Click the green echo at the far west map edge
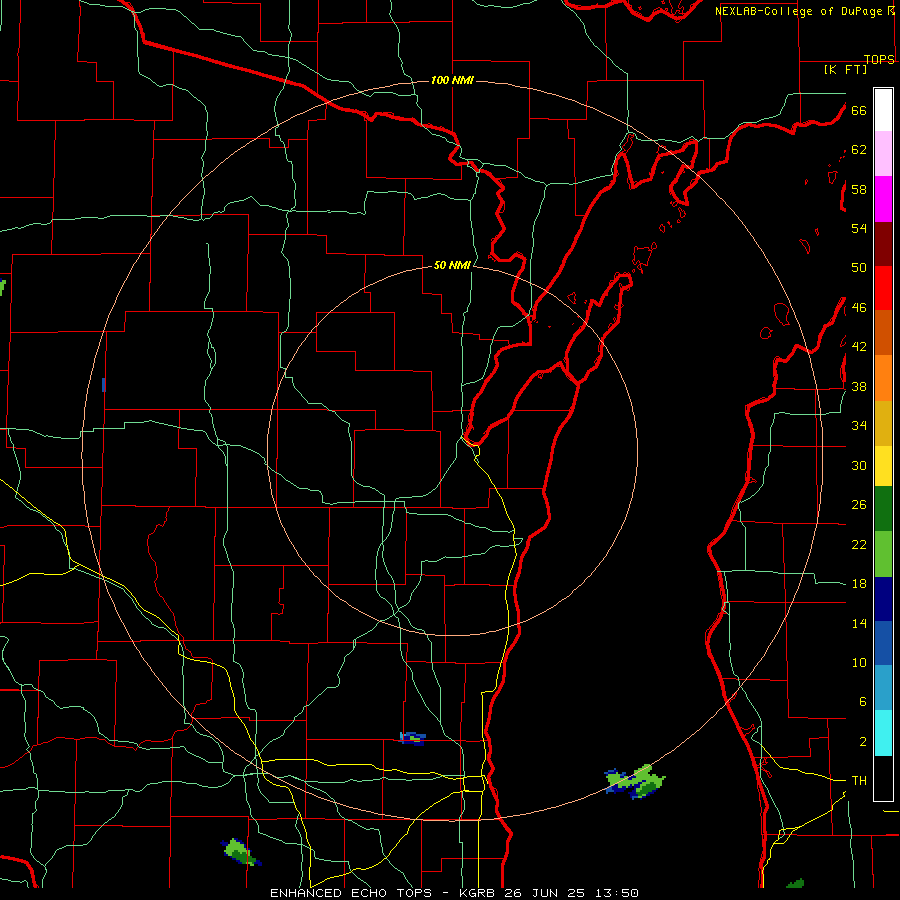The height and width of the screenshot is (900, 900). pos(3,288)
